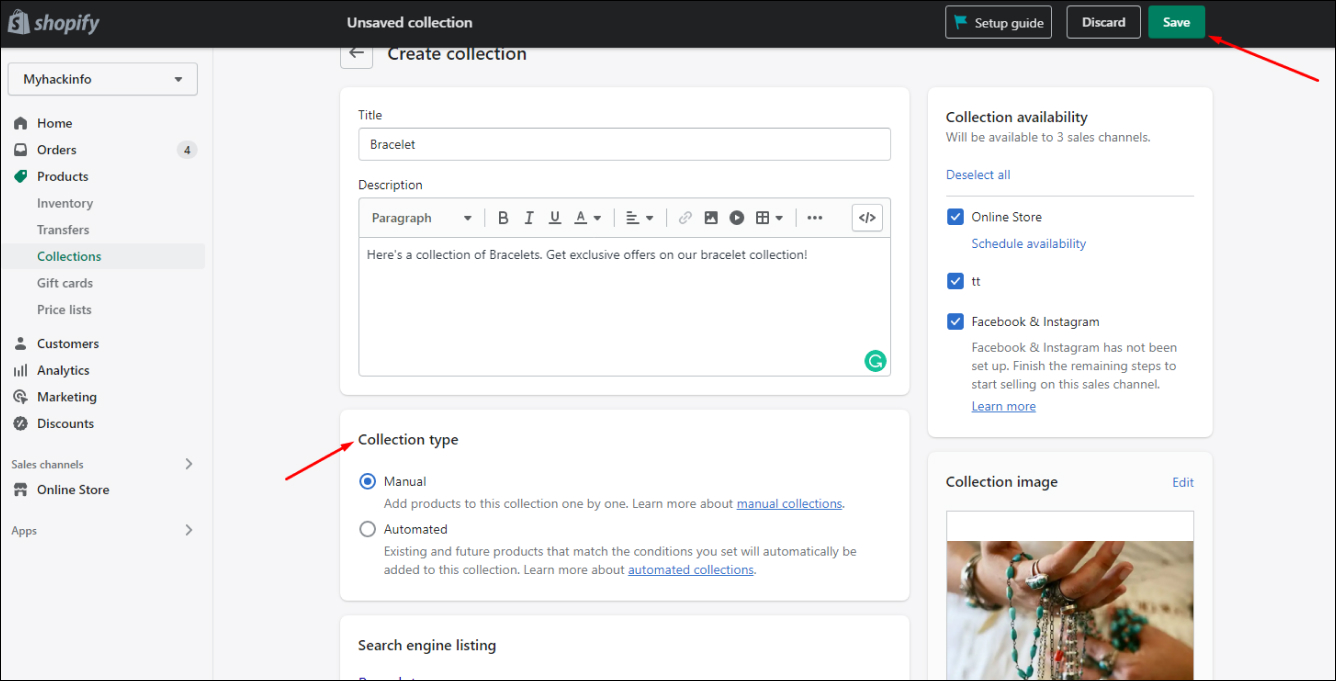Click the Orders count badge 4
This screenshot has width=1336, height=681.
(186, 150)
